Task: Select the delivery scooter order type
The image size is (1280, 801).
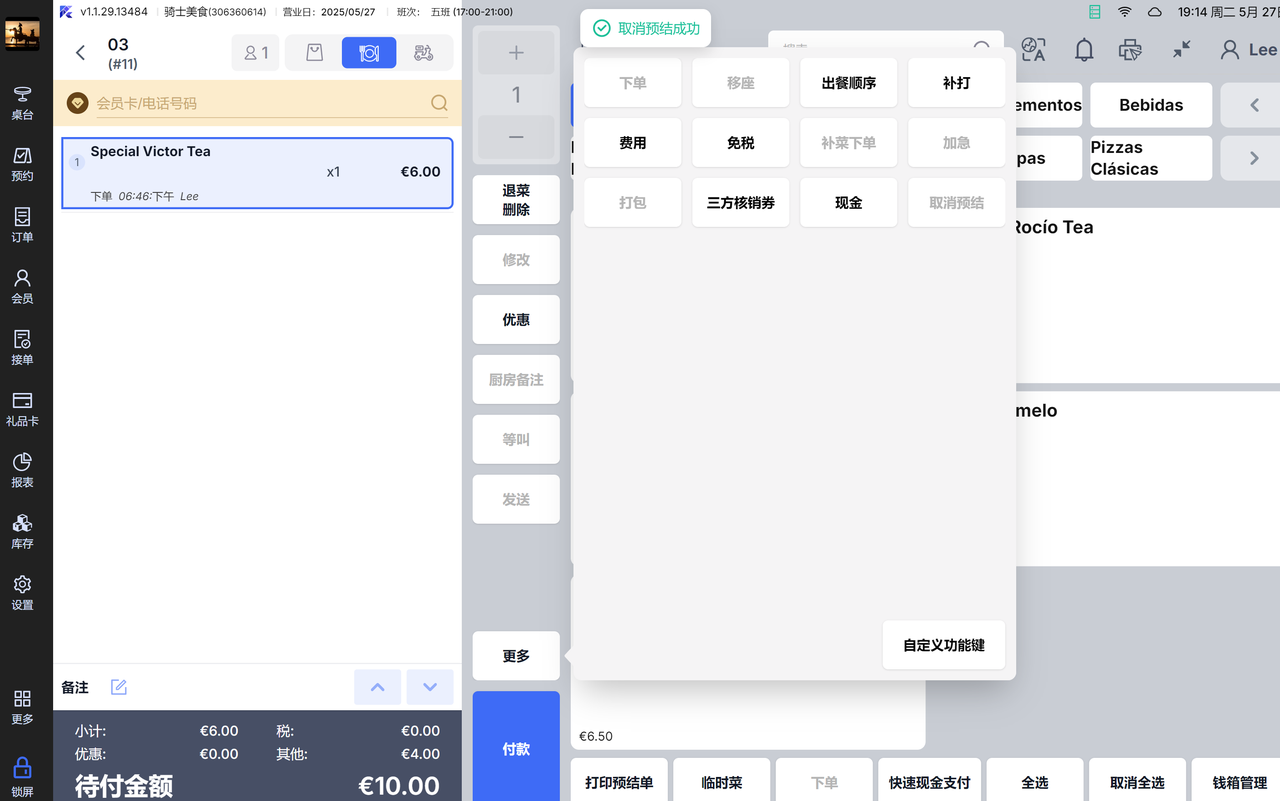Action: [424, 53]
